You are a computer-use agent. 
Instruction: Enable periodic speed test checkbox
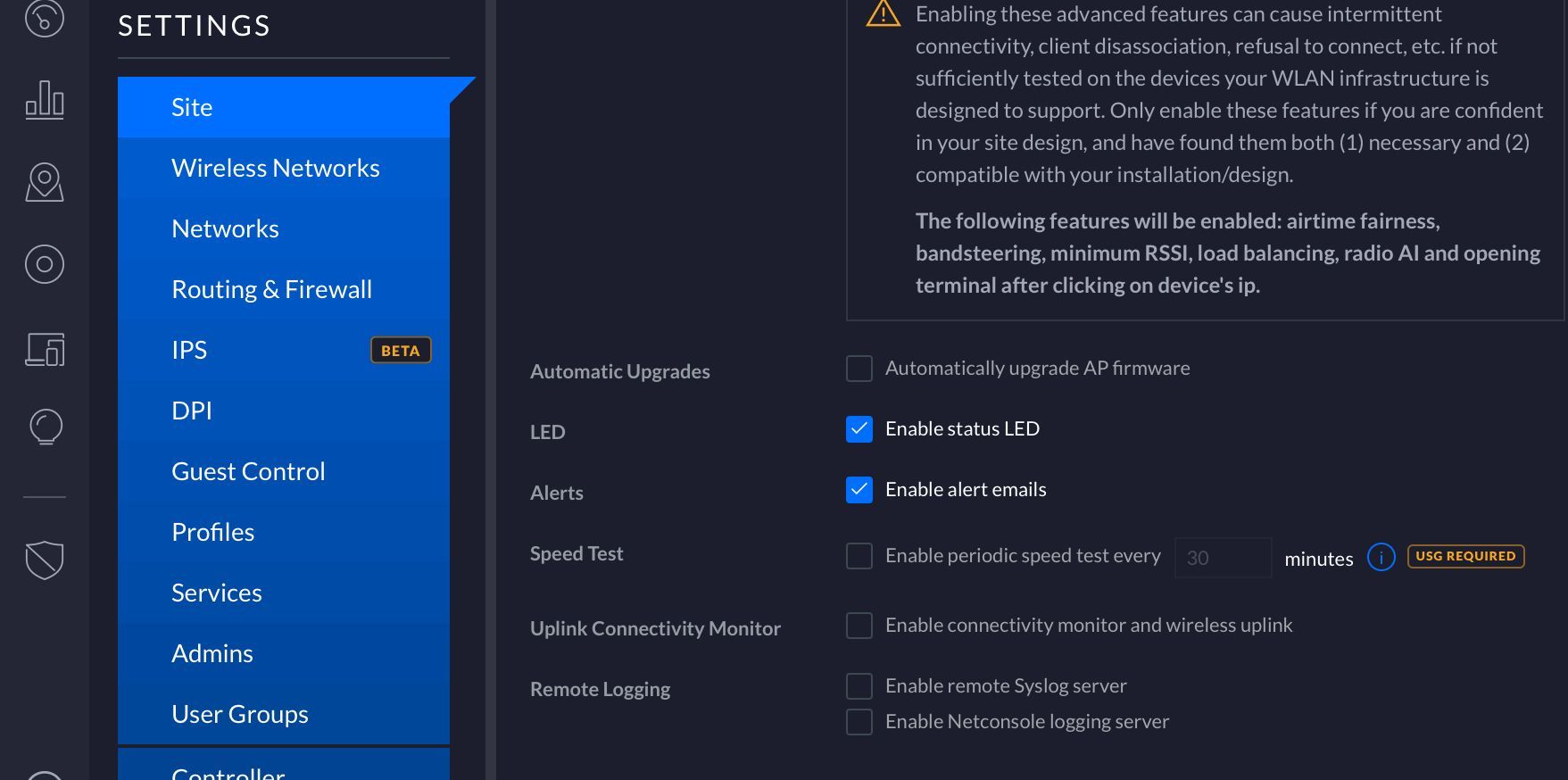click(x=859, y=556)
